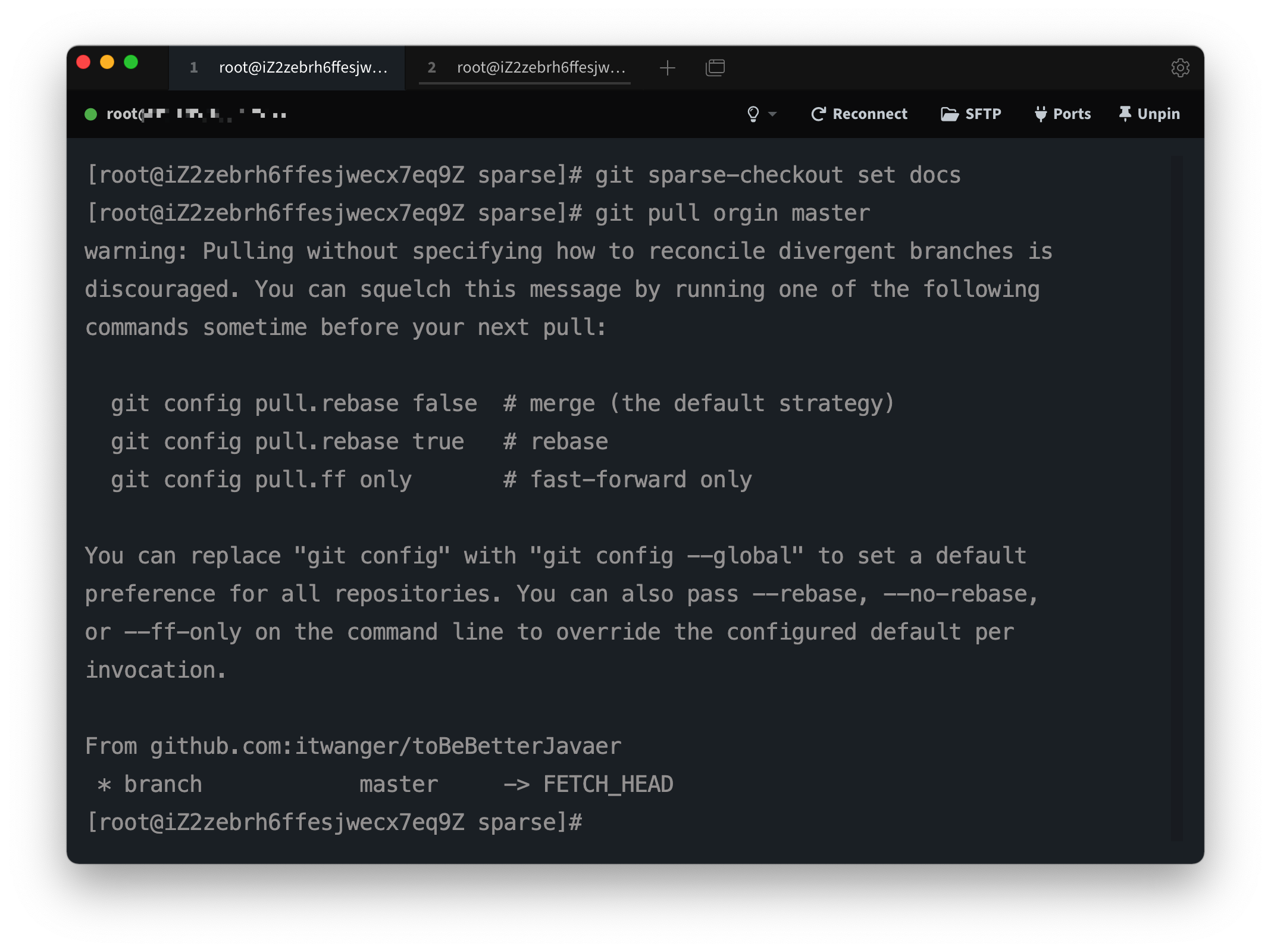Open the SFTP panel button

pos(983,114)
